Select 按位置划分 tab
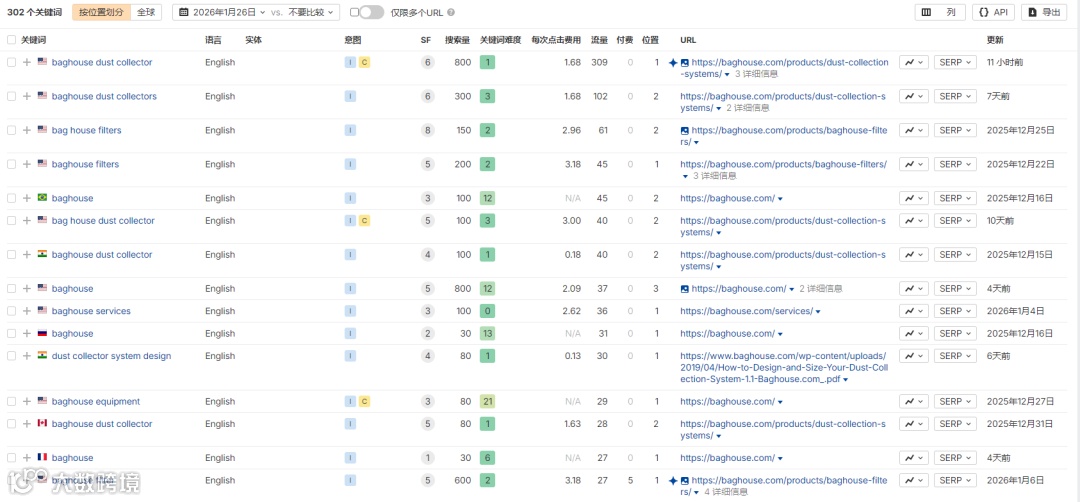The height and width of the screenshot is (502, 1080). click(101, 12)
